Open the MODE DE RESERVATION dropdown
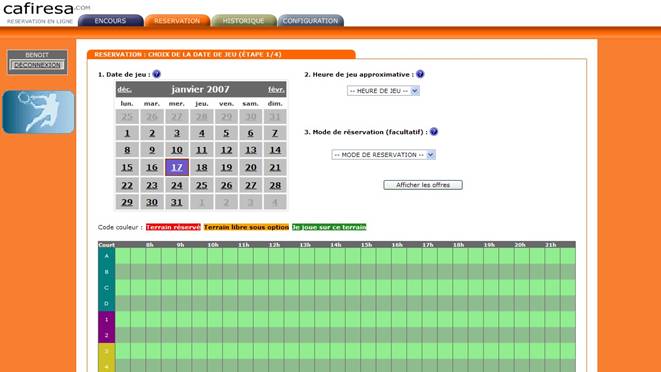The width and height of the screenshot is (661, 372). 383,155
